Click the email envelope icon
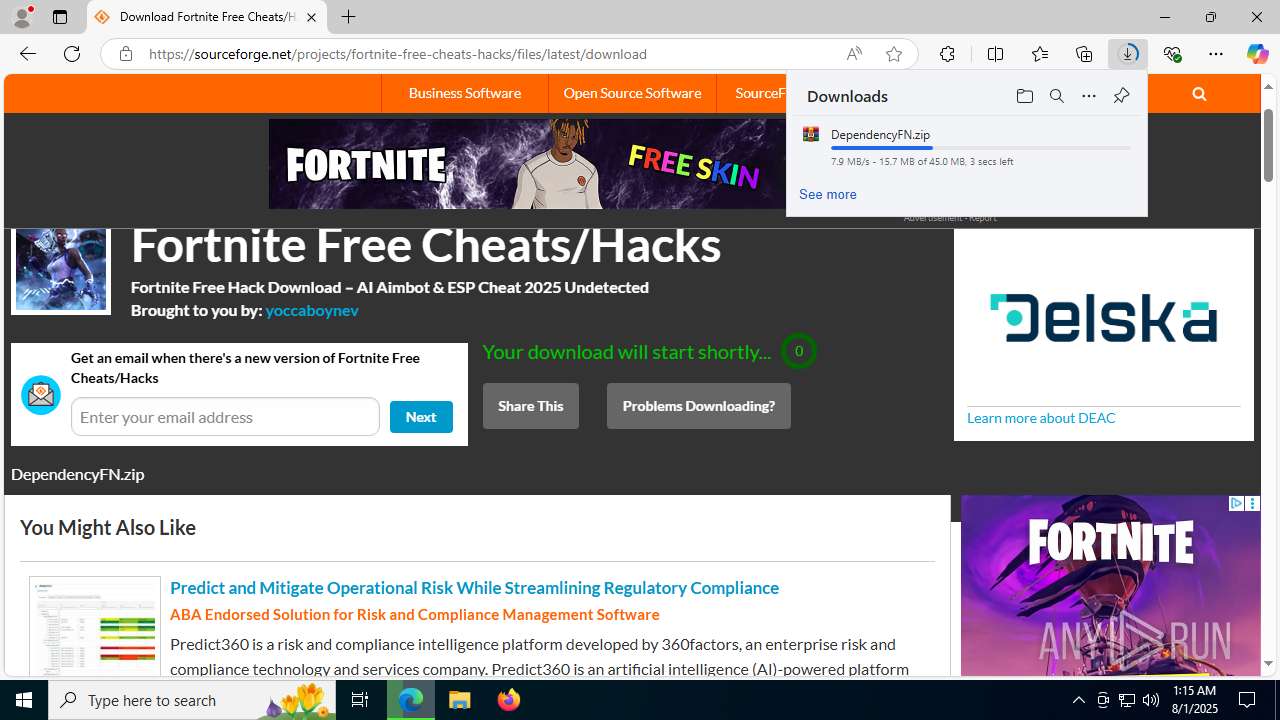The width and height of the screenshot is (1280, 720). click(x=41, y=395)
